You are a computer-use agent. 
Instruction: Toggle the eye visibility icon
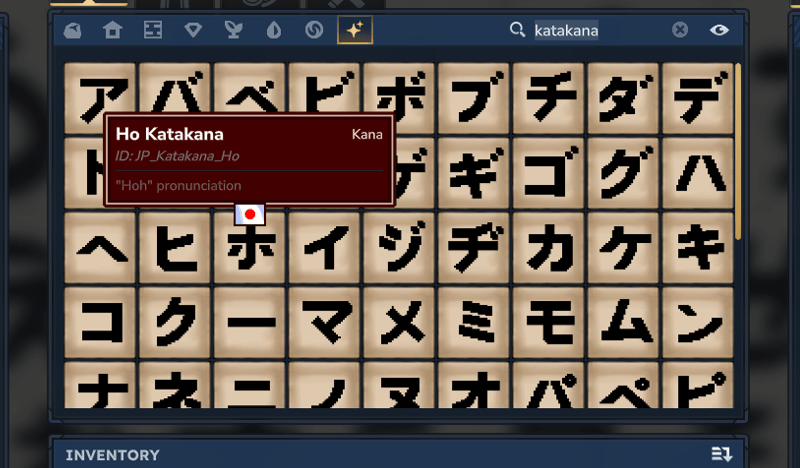(x=719, y=30)
